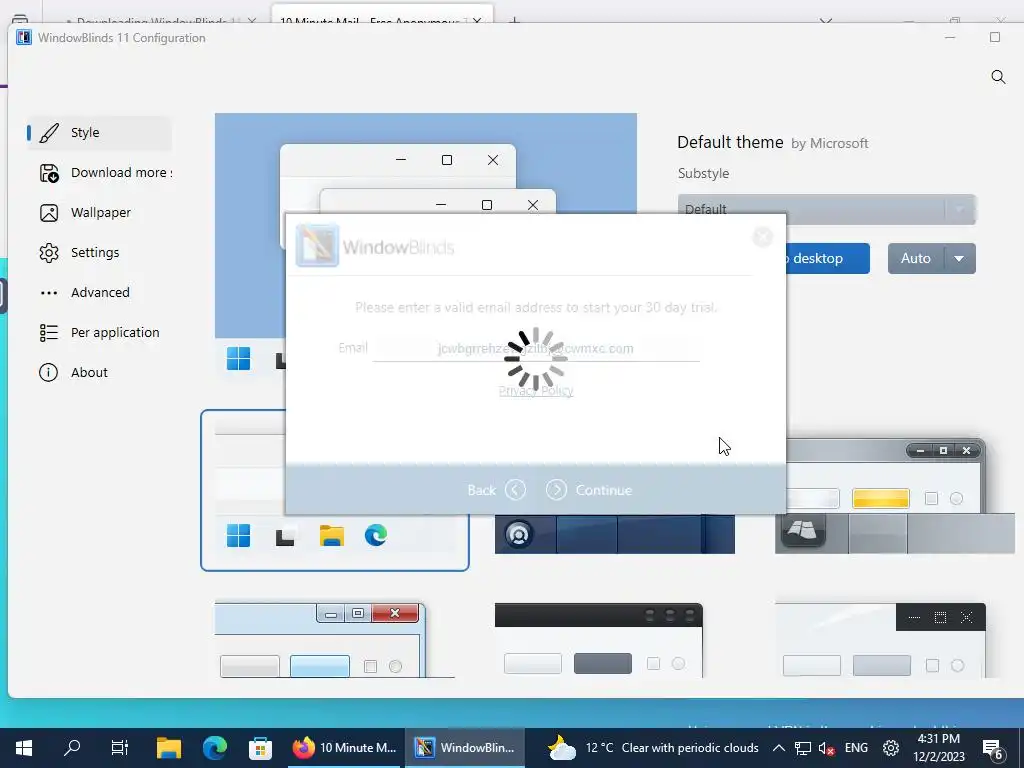The image size is (1024, 768).
Task: Click the muted volume tray icon
Action: coord(826,748)
